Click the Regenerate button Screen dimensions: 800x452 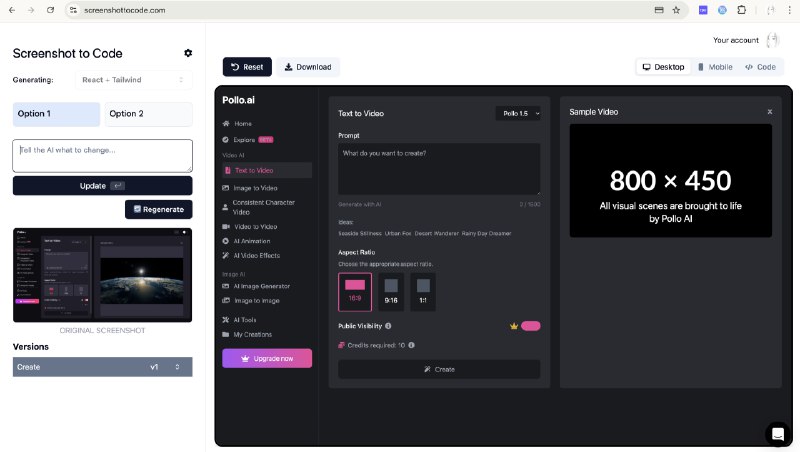point(159,209)
